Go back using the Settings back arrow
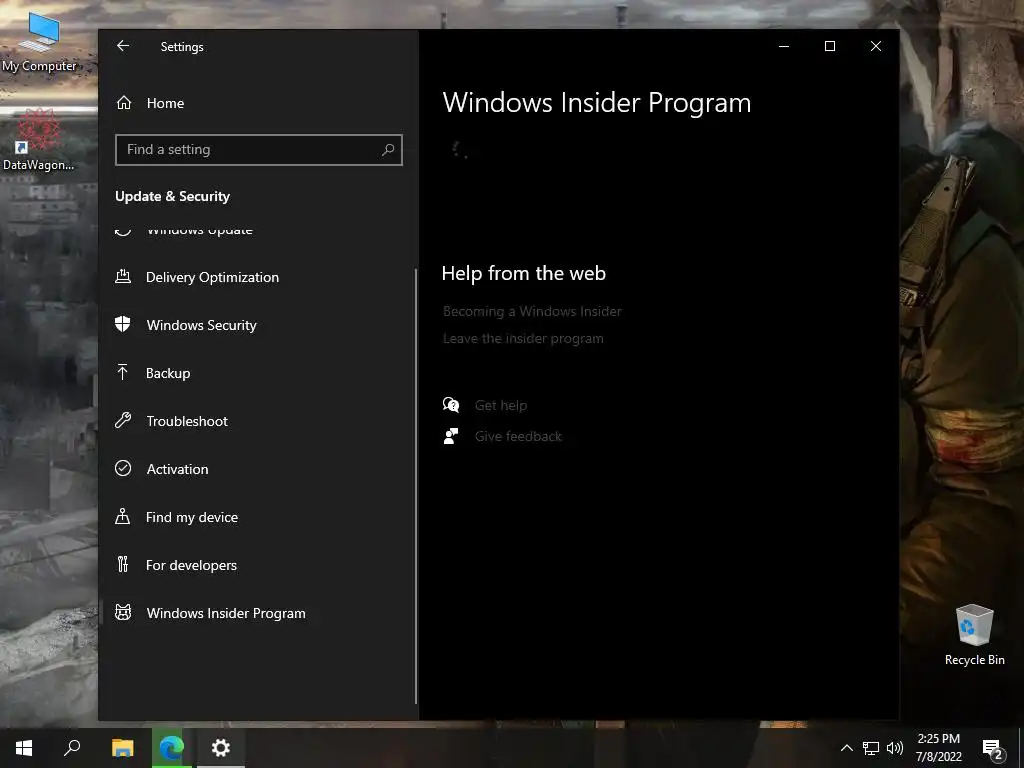The image size is (1024, 768). (123, 46)
